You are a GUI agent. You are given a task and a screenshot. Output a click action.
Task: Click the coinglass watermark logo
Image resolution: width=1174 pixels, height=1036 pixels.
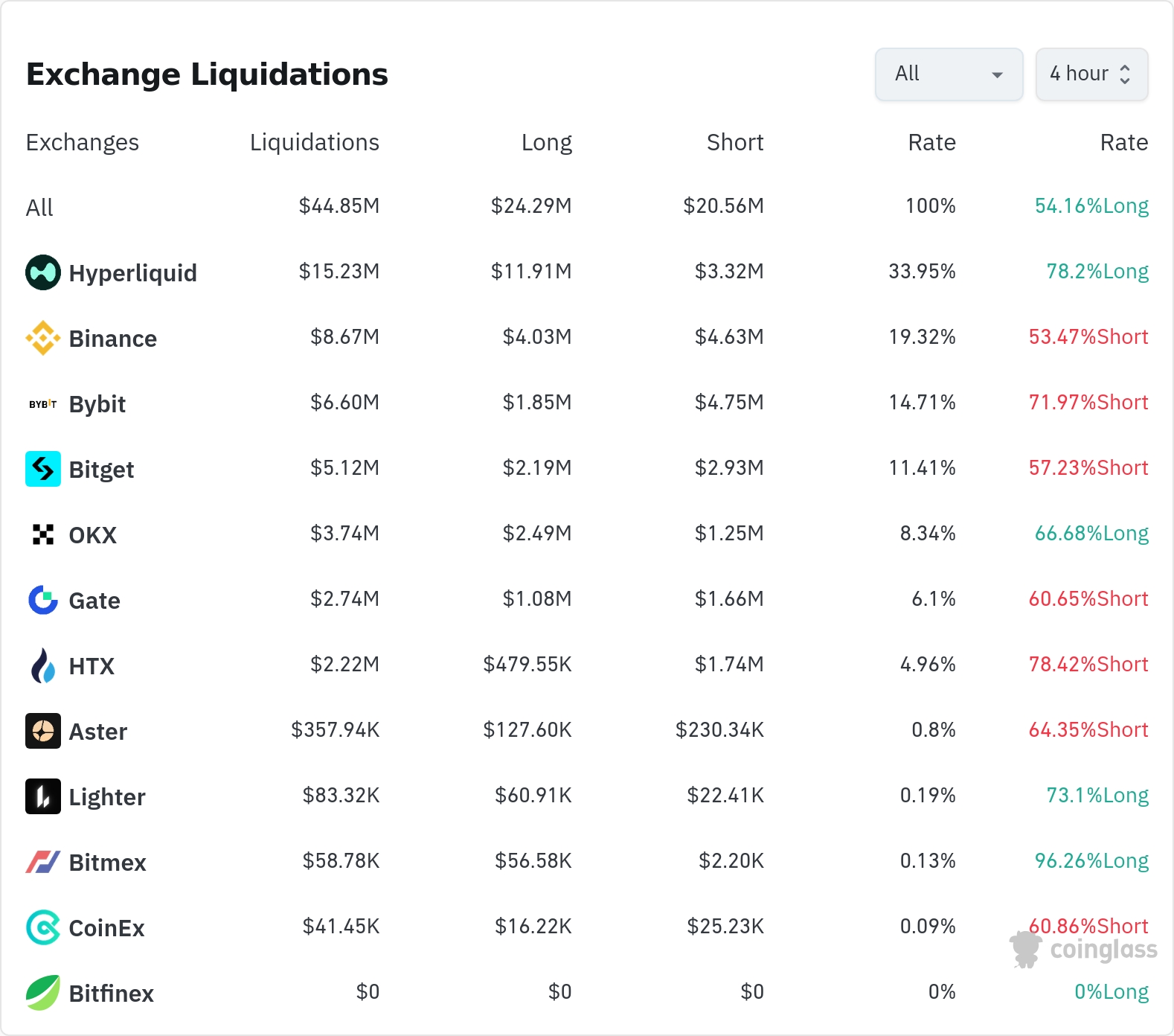coord(1083,950)
